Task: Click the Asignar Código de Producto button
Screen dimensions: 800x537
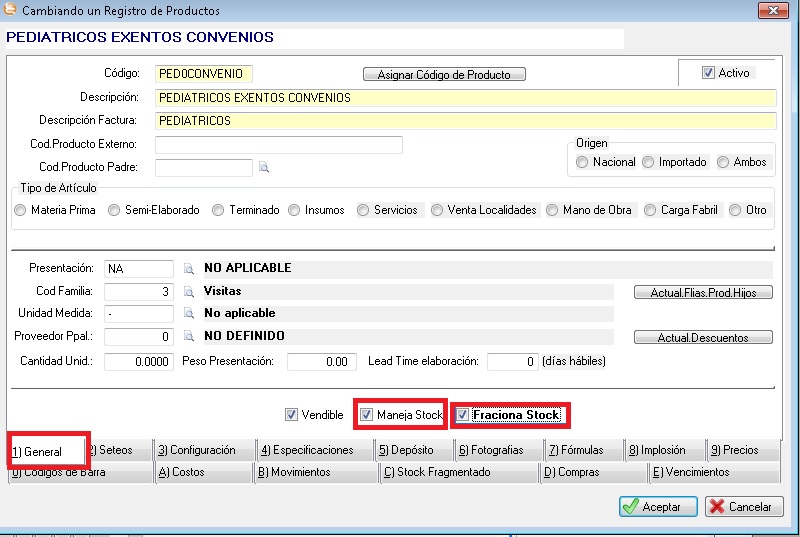Action: [443, 75]
